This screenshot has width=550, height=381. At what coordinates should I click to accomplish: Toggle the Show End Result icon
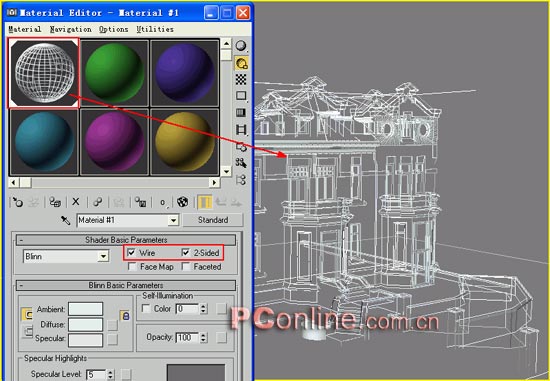click(x=204, y=202)
